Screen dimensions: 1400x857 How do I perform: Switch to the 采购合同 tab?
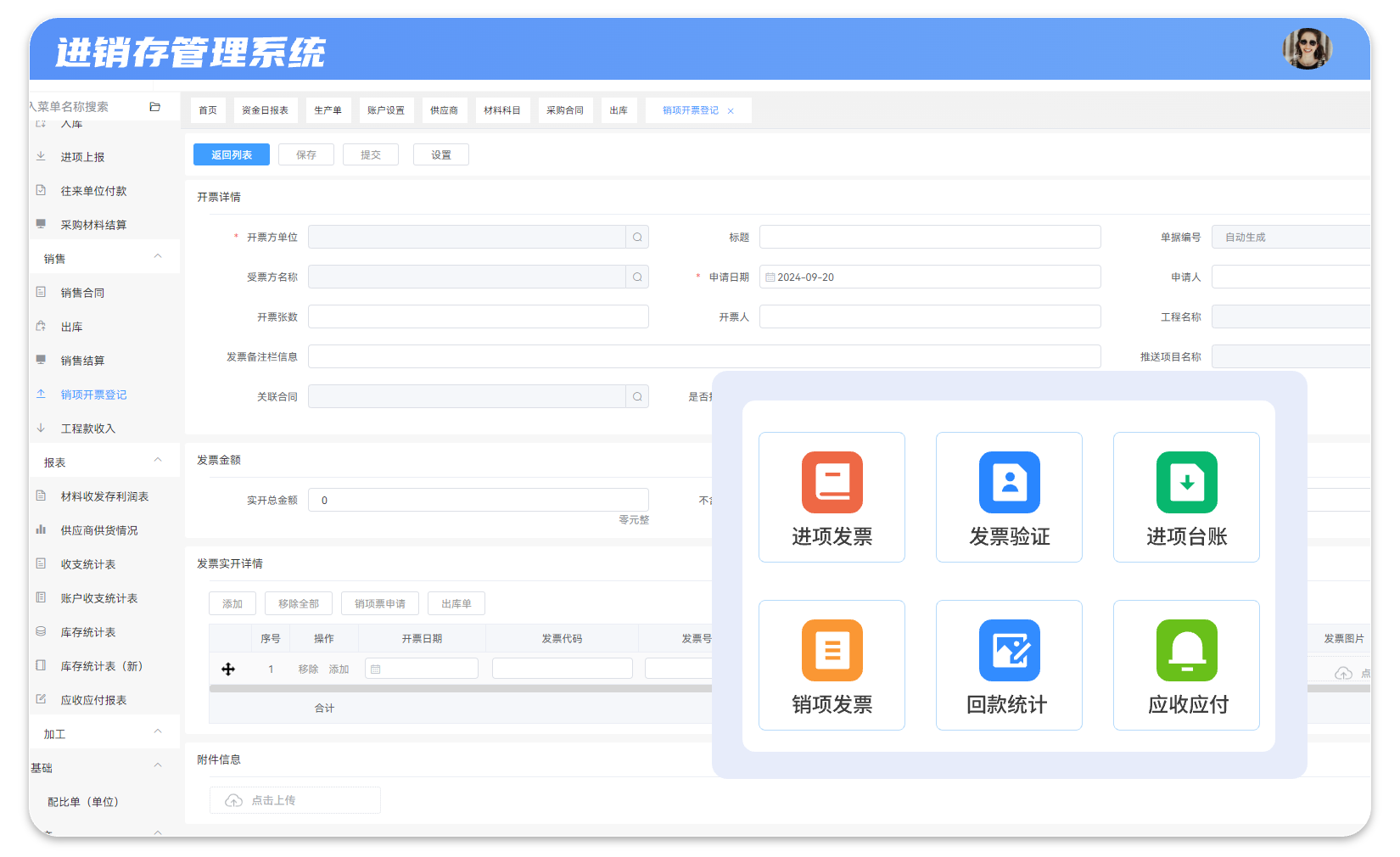click(x=564, y=110)
